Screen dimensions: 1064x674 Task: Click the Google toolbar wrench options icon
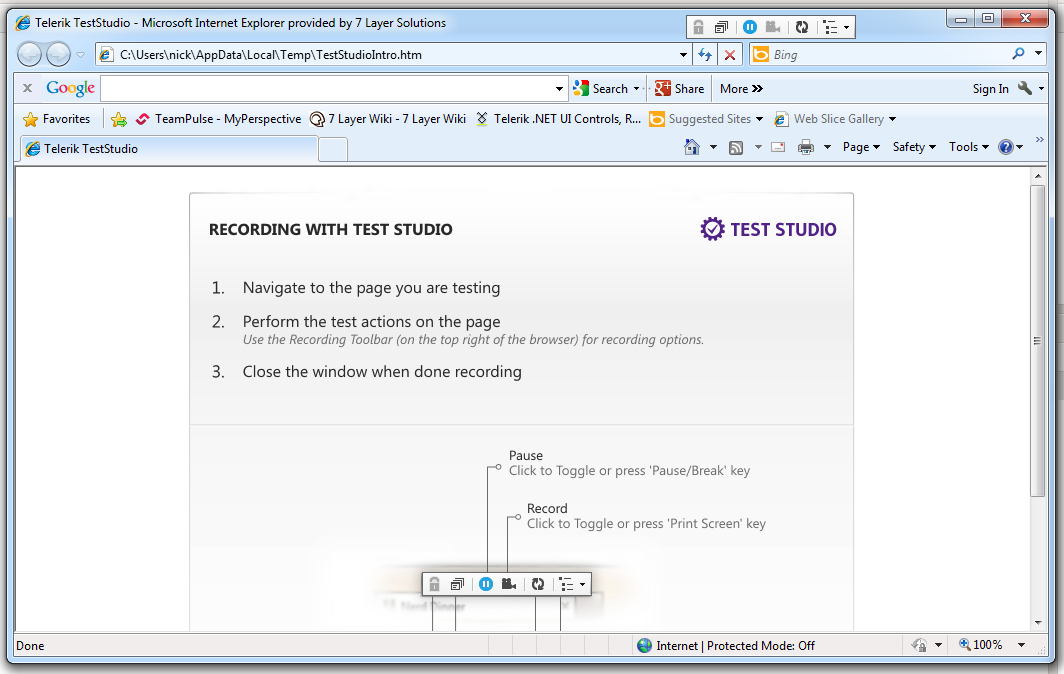click(1025, 88)
